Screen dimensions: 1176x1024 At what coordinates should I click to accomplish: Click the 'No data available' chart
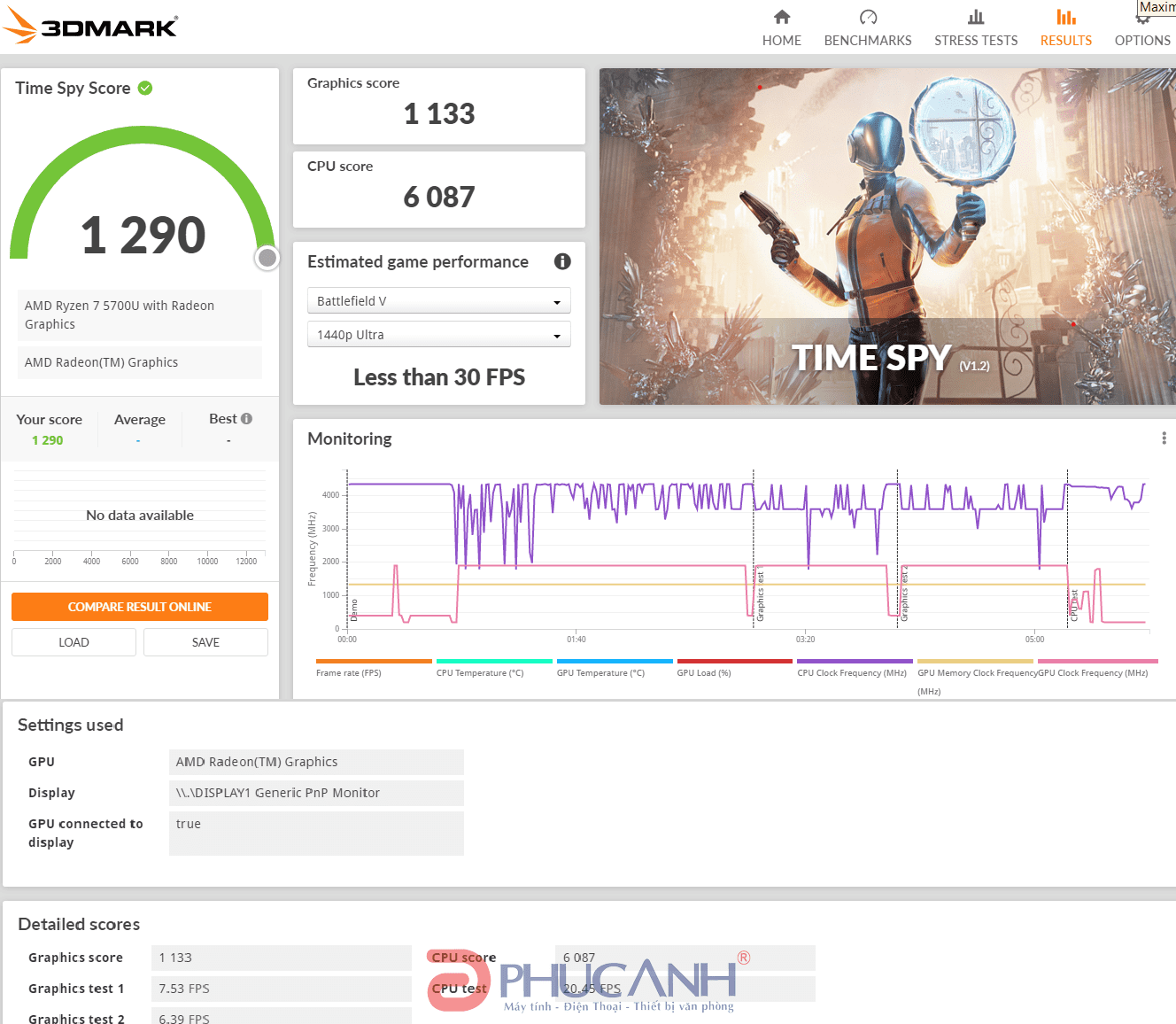pyautogui.click(x=140, y=516)
